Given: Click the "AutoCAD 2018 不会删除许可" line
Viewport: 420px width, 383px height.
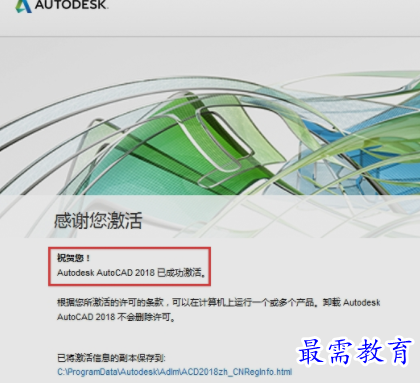Looking at the screenshot, I should (116, 317).
